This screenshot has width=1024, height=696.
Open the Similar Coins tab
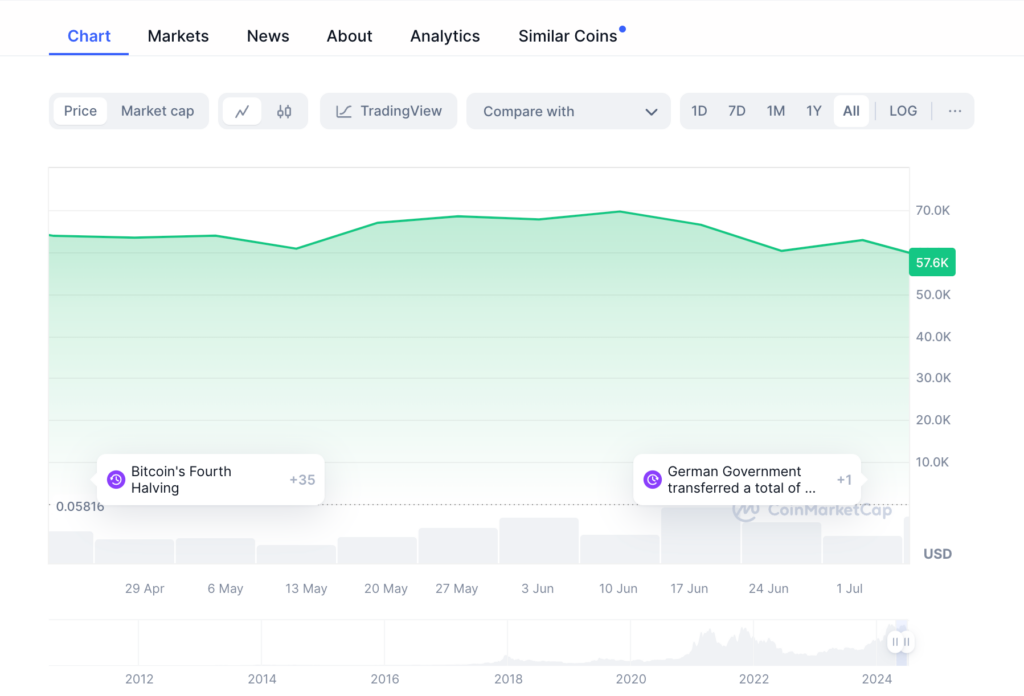click(568, 36)
